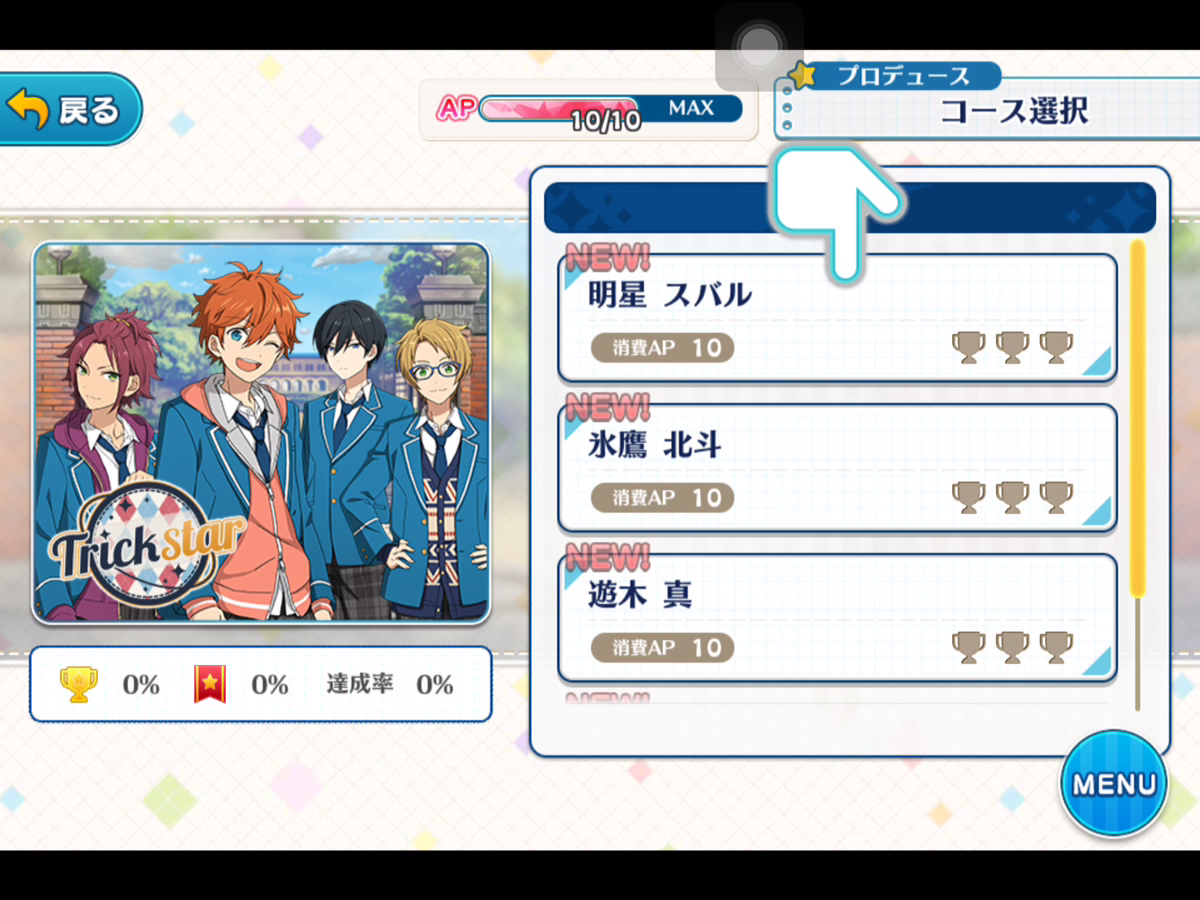Open the round blue MENU button
The image size is (1200, 900).
click(x=1114, y=783)
